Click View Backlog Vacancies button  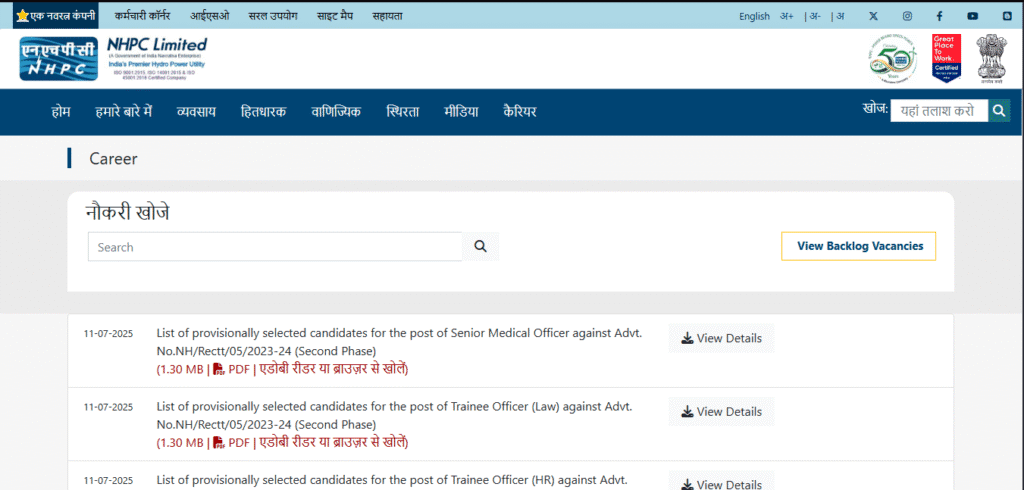point(859,246)
